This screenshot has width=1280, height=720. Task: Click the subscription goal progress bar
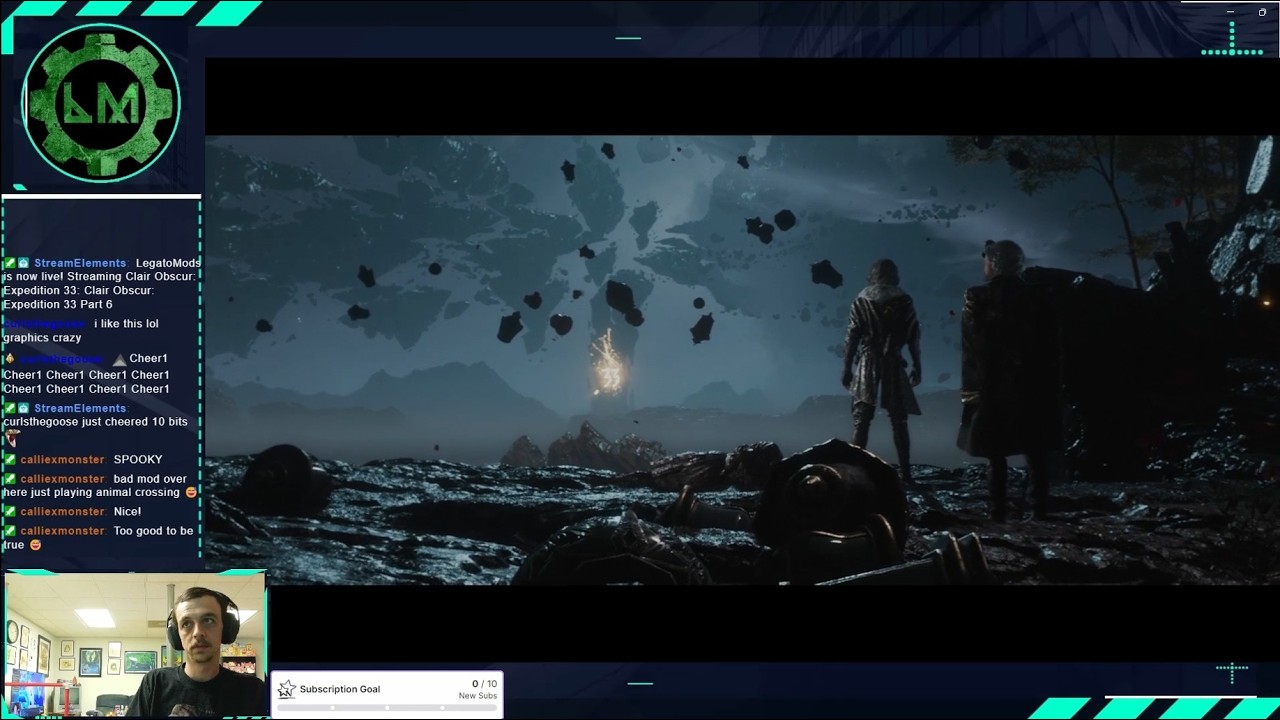click(387, 708)
